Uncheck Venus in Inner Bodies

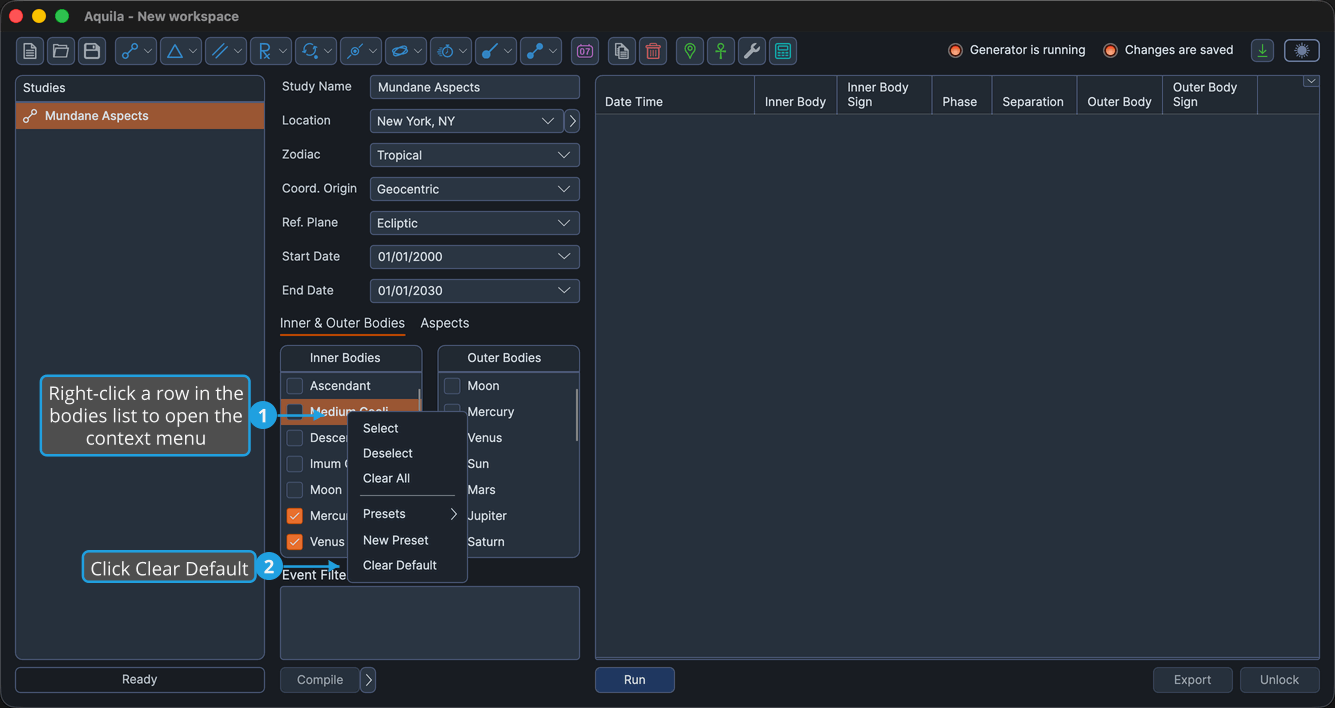point(295,542)
